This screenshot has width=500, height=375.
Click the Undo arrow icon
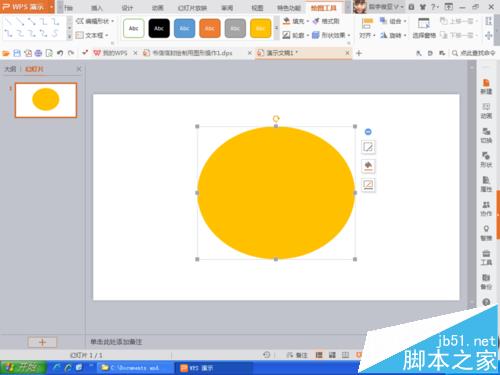60,53
